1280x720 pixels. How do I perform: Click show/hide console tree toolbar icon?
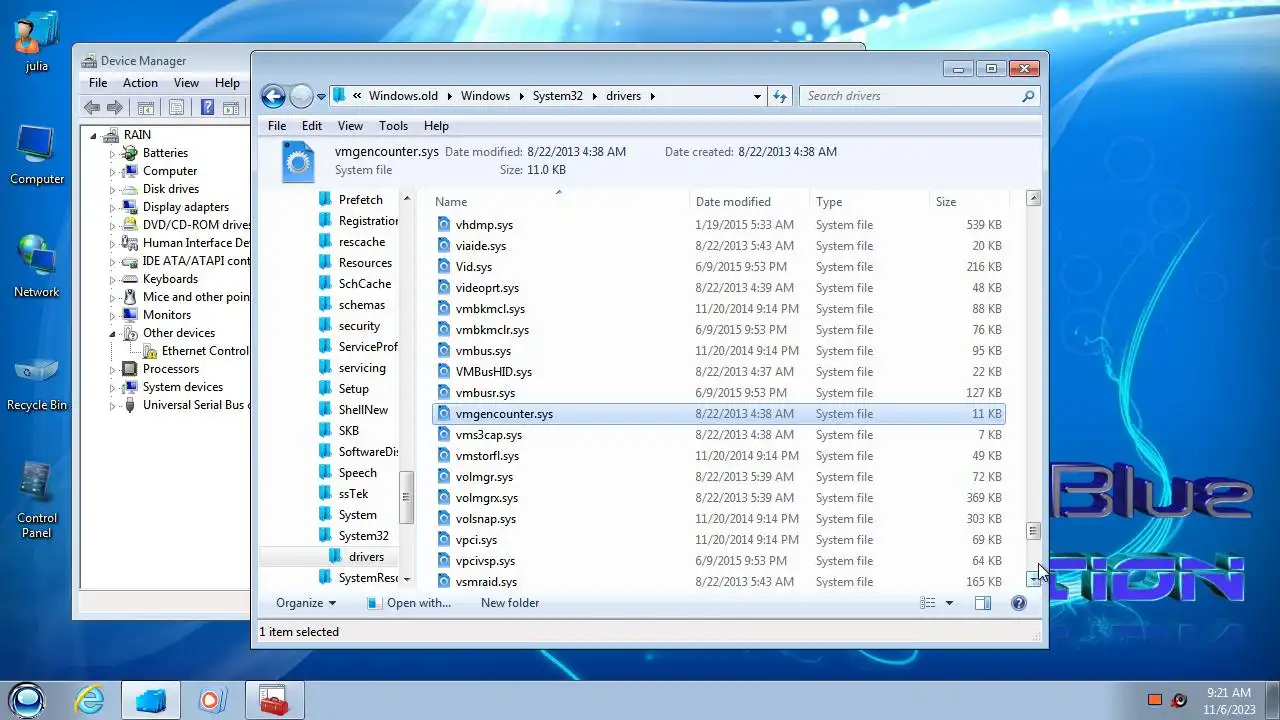145,108
